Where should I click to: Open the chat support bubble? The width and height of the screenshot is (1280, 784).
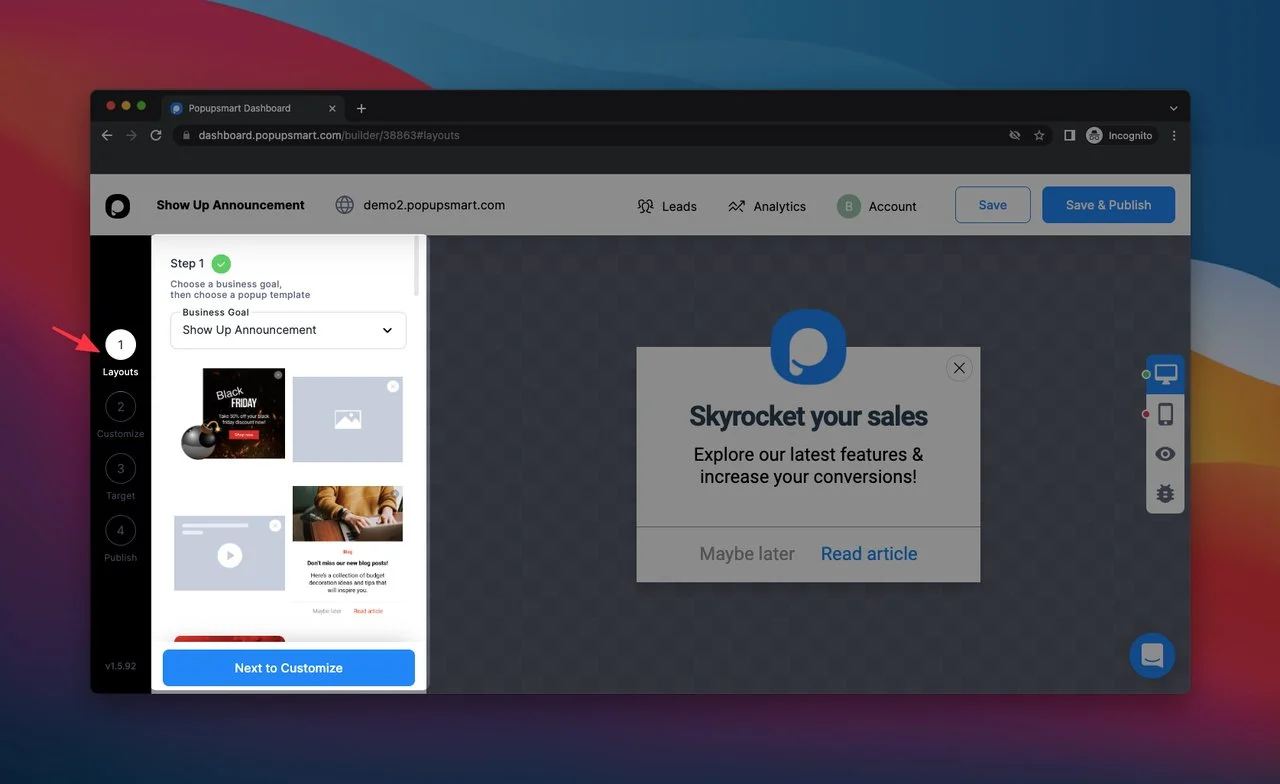click(1151, 656)
